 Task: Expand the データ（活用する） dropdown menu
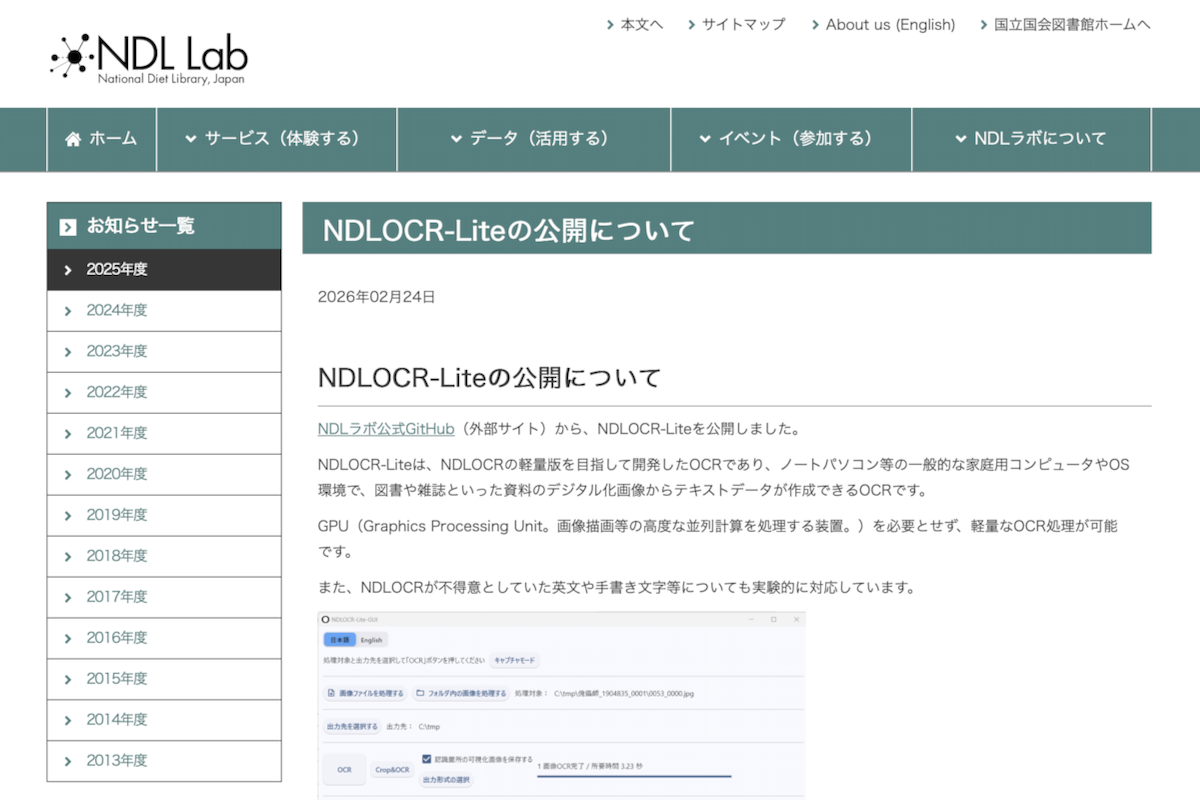tap(533, 139)
